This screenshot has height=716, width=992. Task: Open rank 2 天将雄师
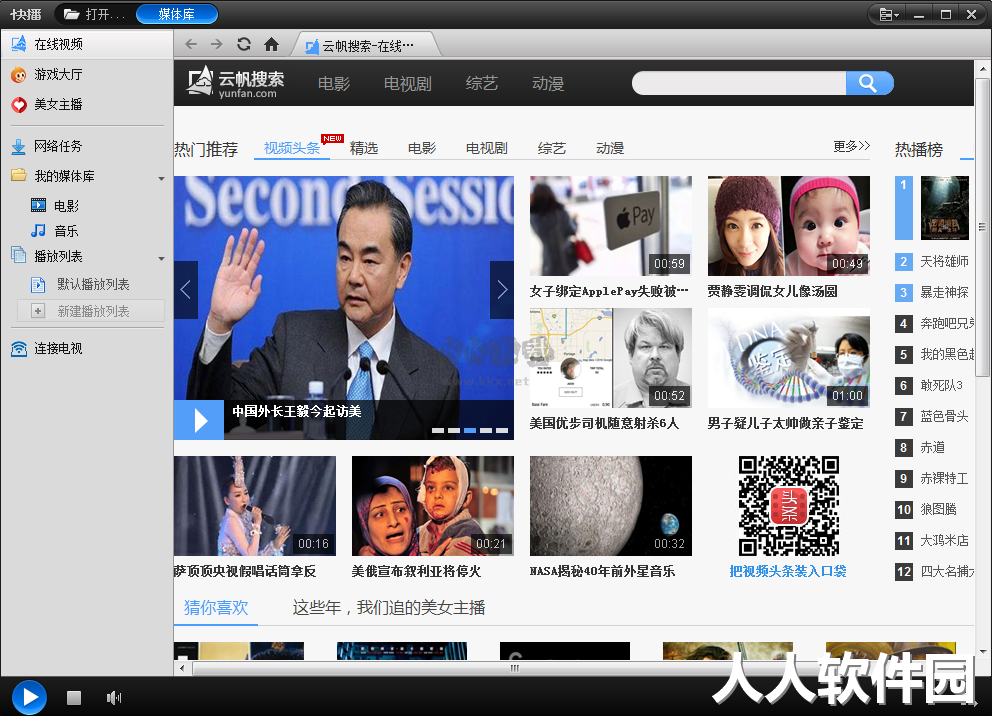(x=944, y=261)
